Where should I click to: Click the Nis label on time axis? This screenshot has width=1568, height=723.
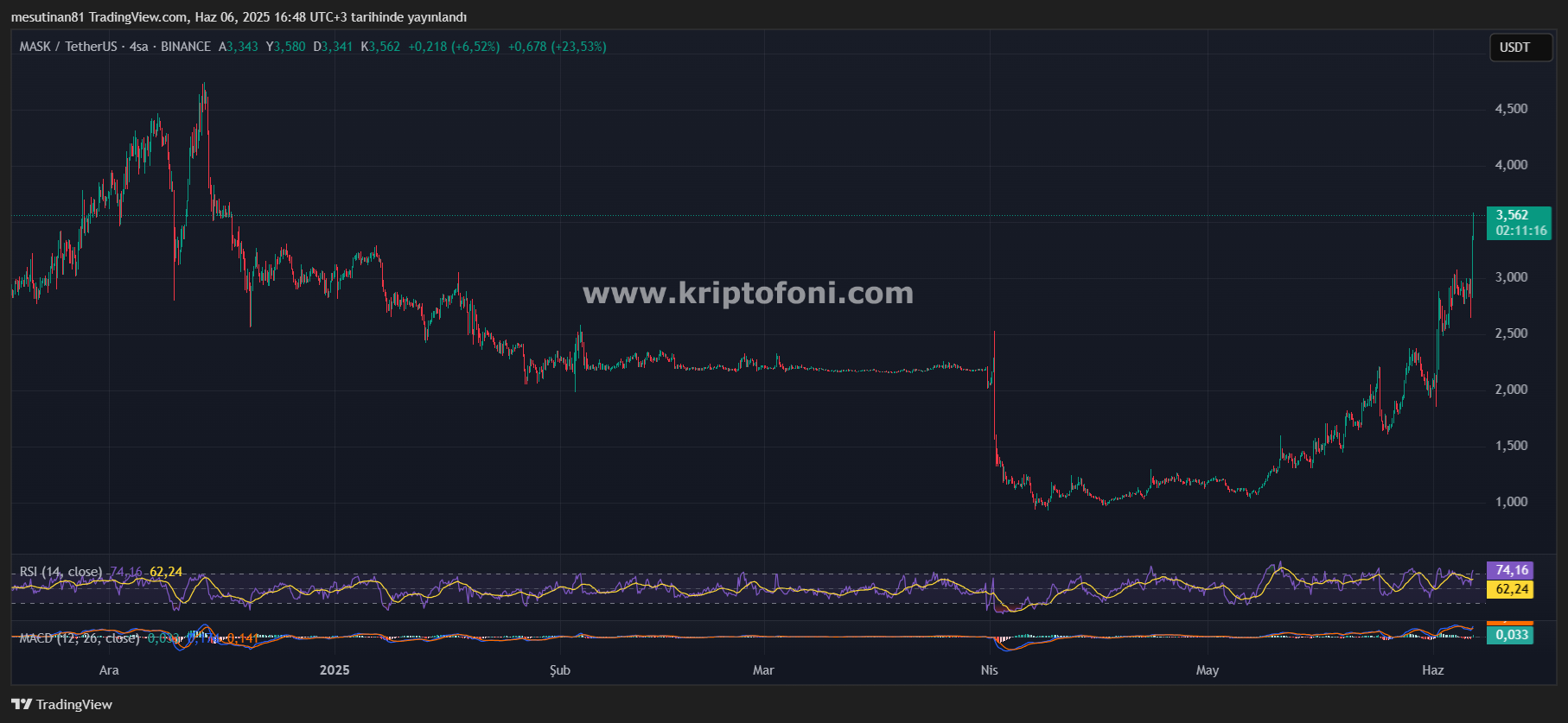990,670
